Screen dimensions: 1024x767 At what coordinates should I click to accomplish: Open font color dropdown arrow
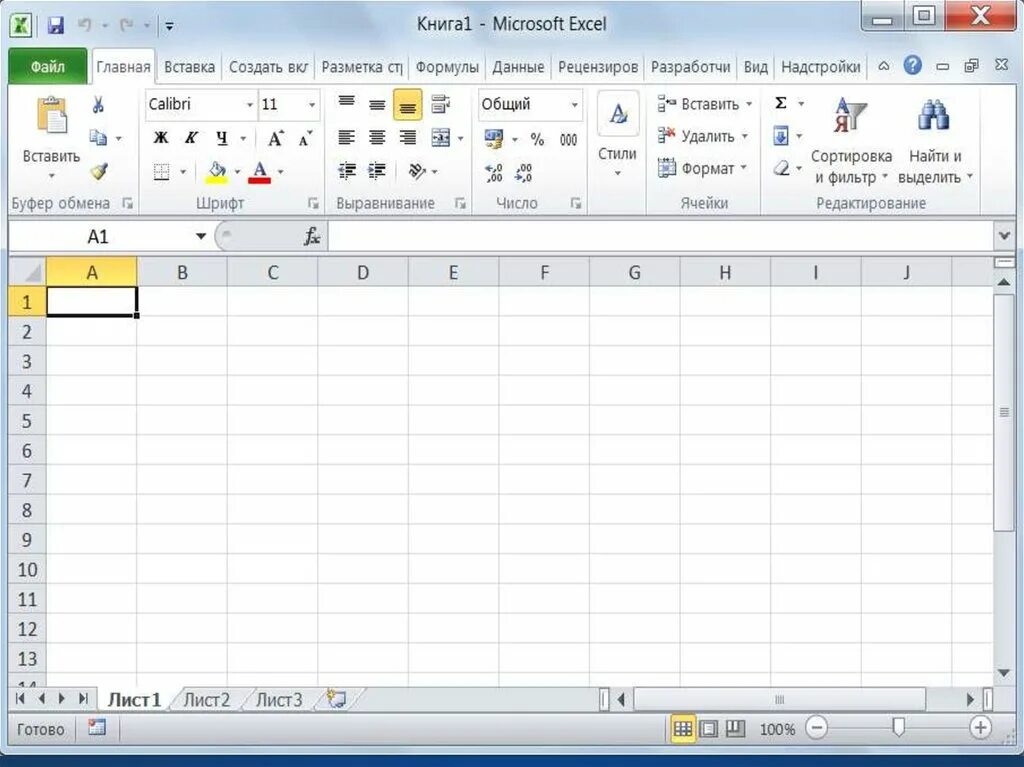(x=281, y=172)
